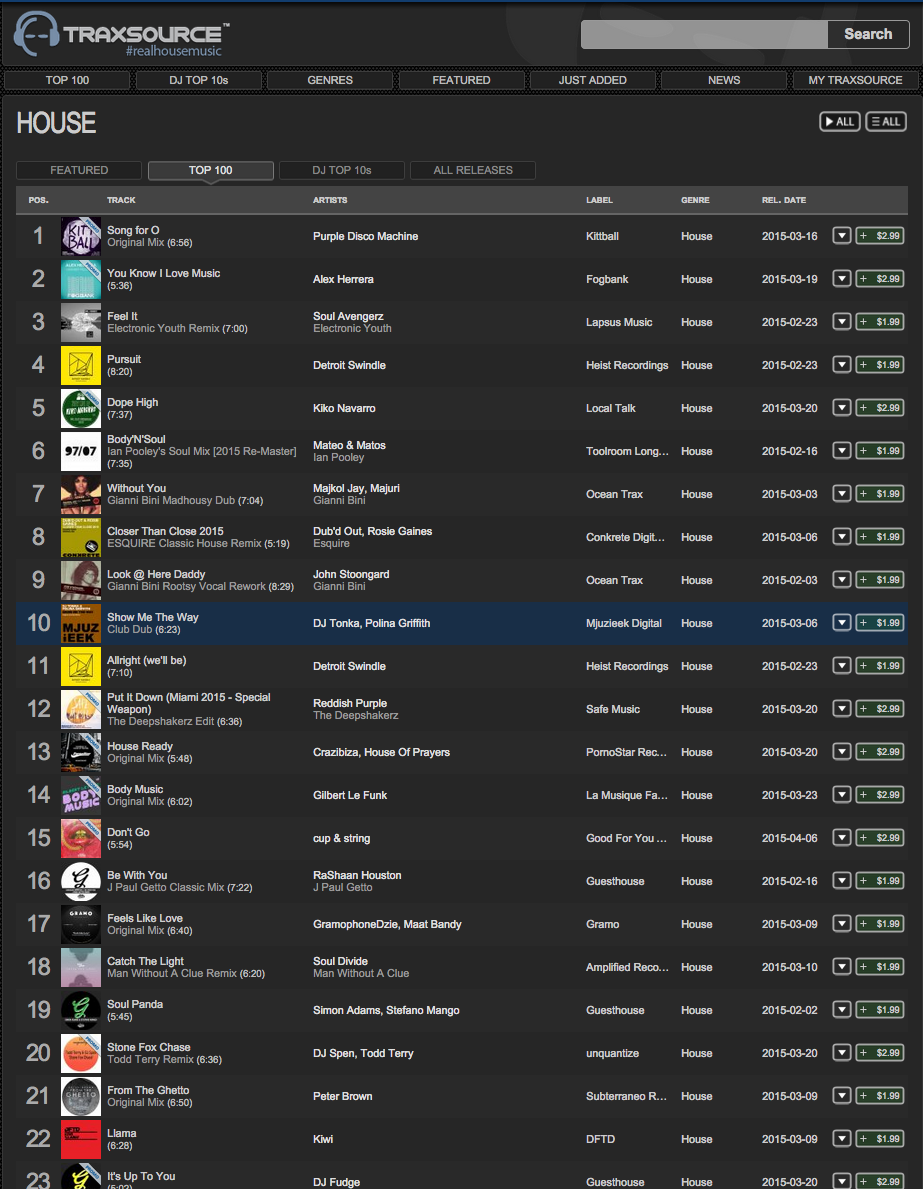Viewport: 923px width, 1189px height.
Task: Click into the search text field
Action: (704, 34)
